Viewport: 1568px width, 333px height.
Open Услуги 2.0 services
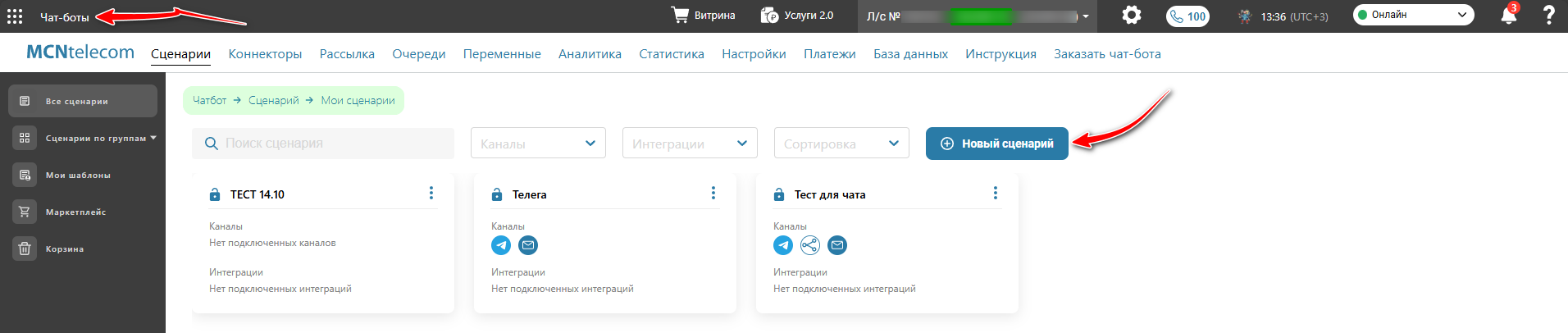point(796,16)
